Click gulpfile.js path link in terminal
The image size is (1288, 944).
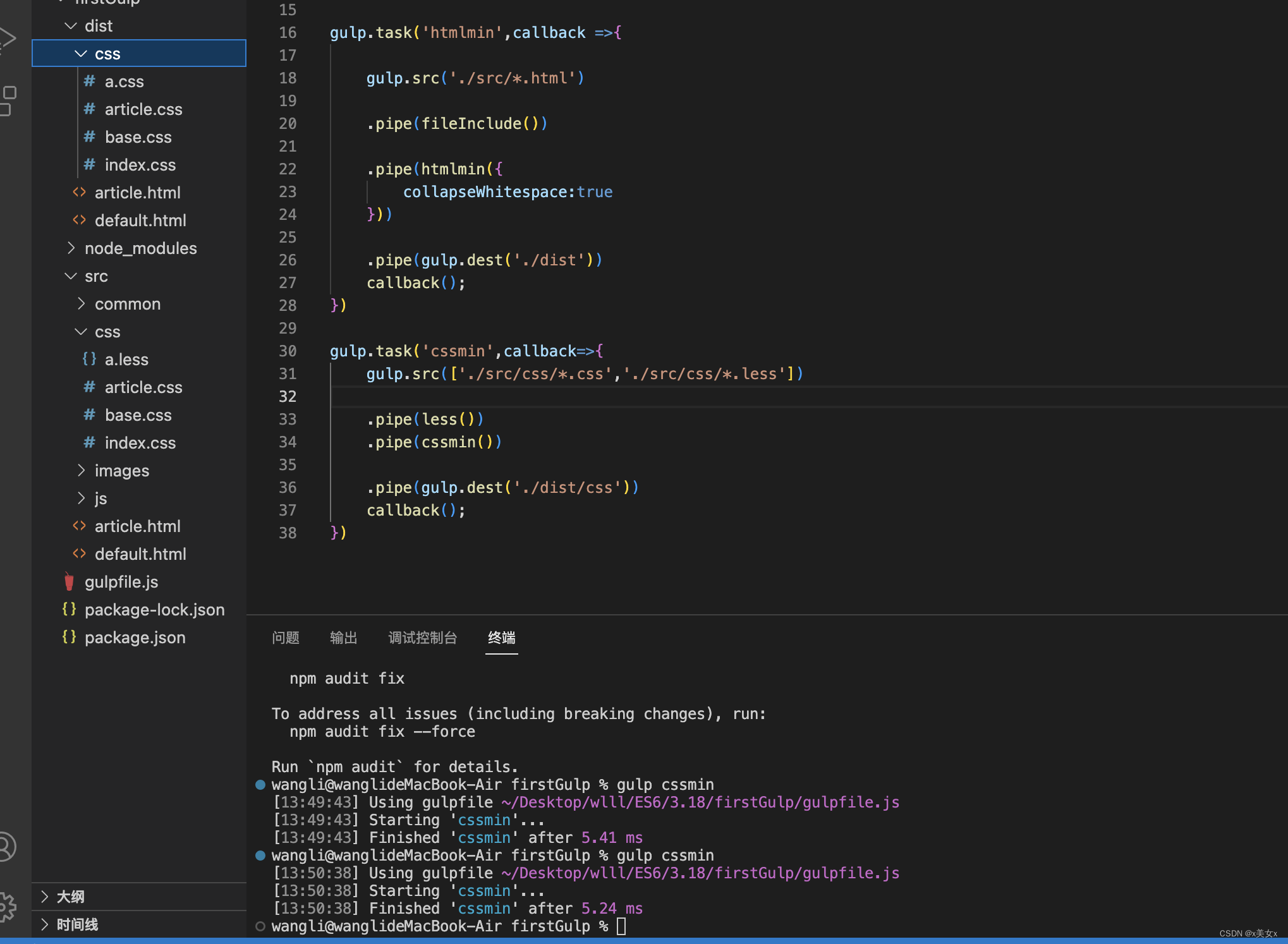click(x=700, y=873)
